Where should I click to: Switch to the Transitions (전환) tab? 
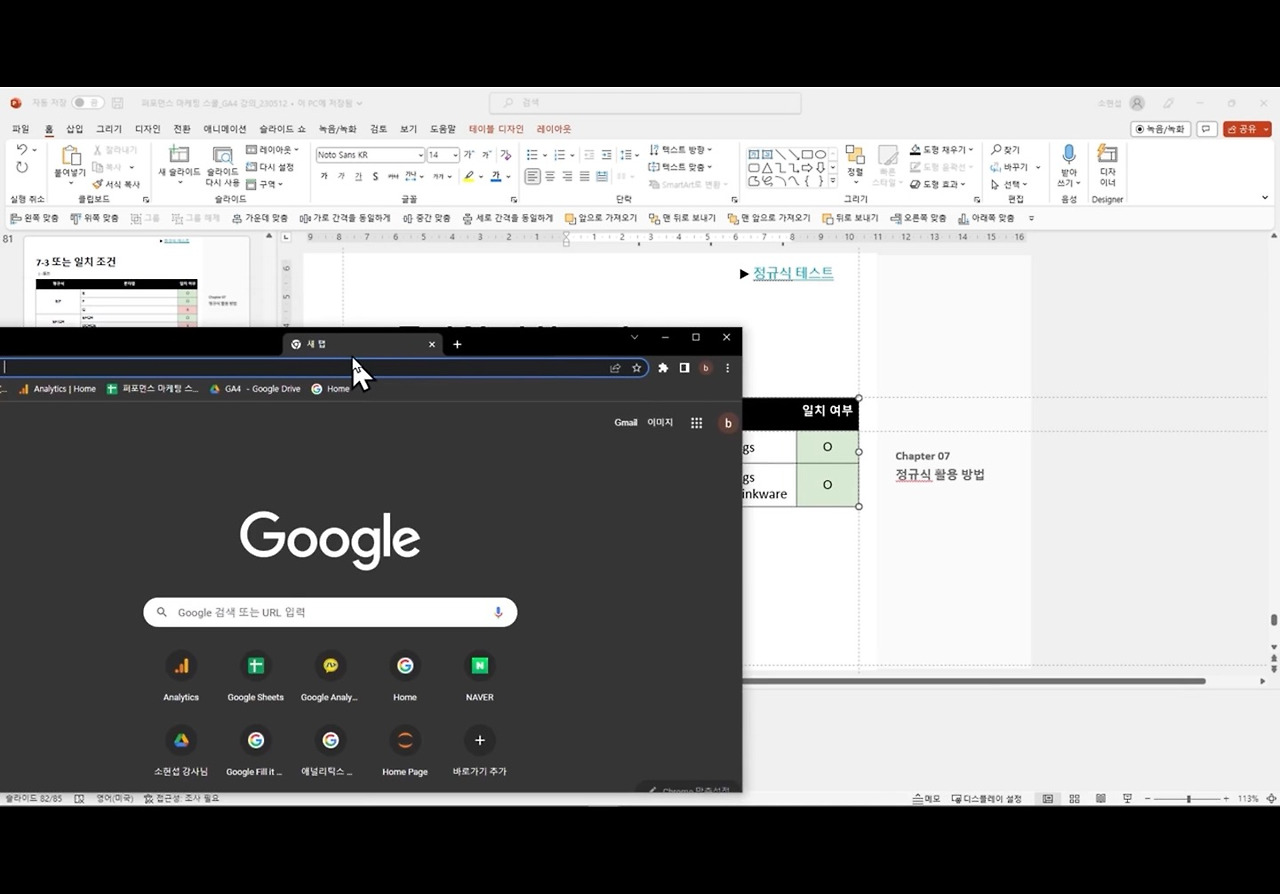[182, 129]
